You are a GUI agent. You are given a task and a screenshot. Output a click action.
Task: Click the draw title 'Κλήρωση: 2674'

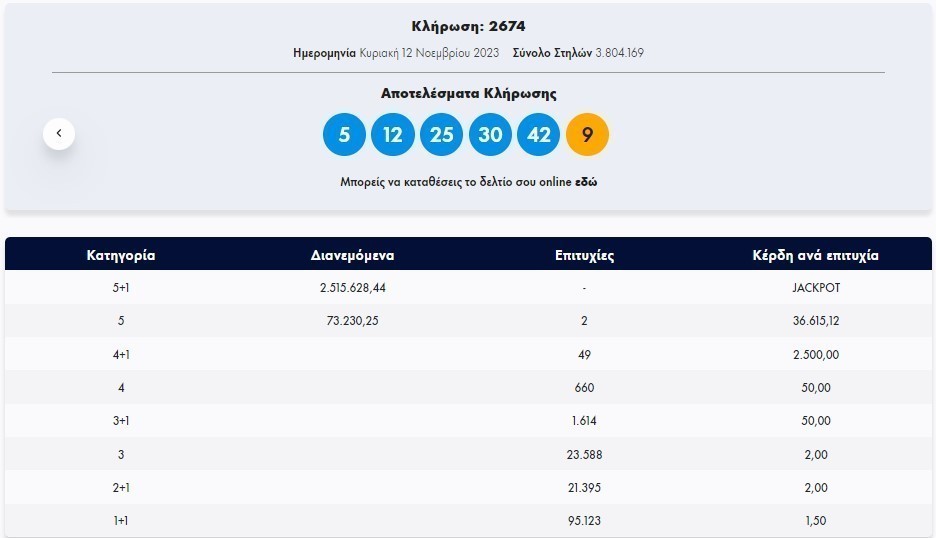pos(468,26)
